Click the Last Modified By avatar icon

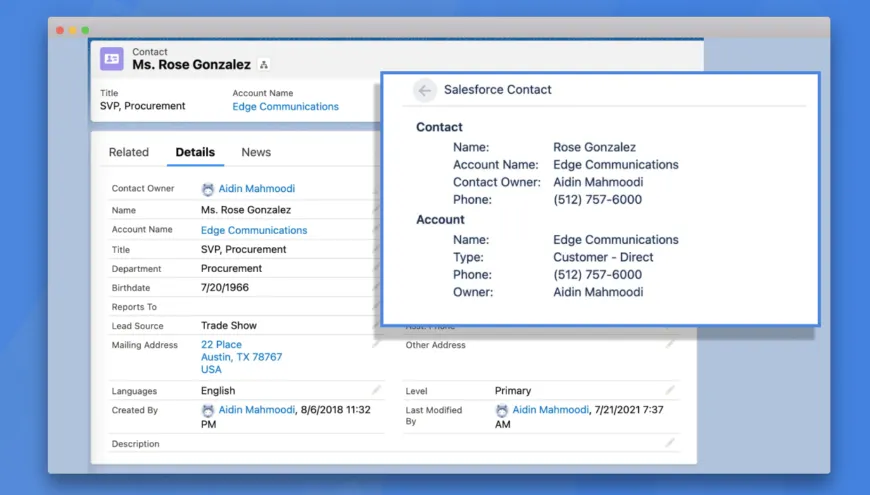[x=502, y=410]
